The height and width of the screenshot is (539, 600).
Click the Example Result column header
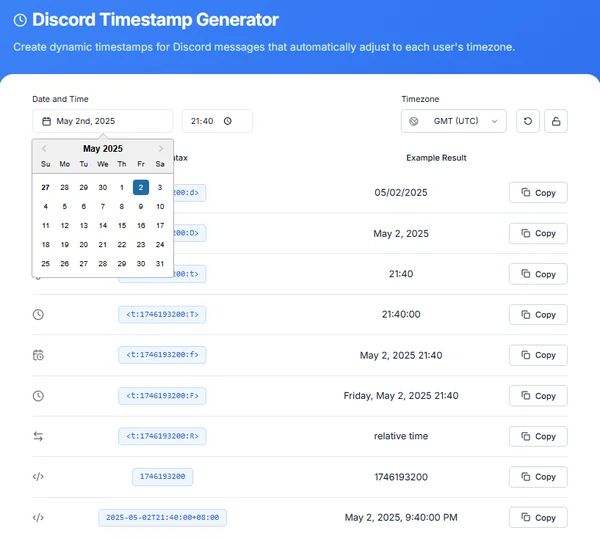pyautogui.click(x=436, y=158)
